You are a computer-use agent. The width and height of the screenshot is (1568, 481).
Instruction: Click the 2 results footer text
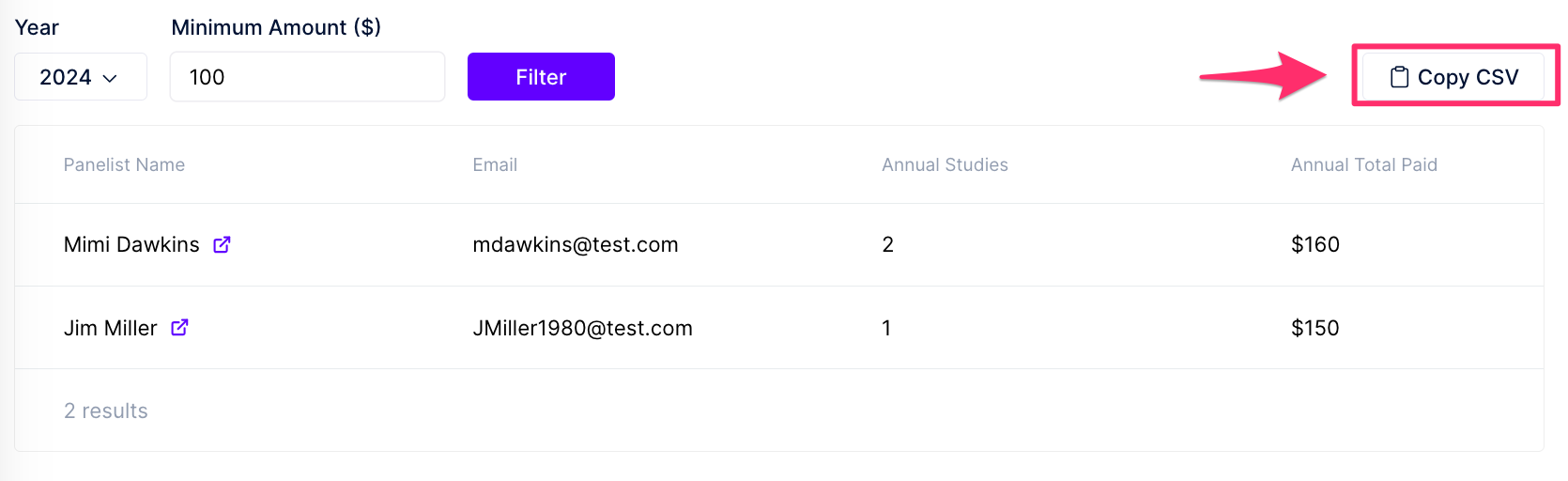pyautogui.click(x=106, y=411)
